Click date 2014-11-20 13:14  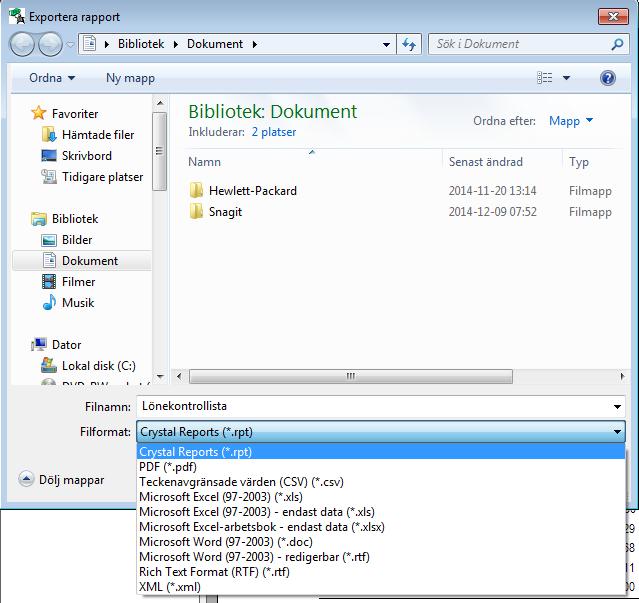click(x=492, y=191)
